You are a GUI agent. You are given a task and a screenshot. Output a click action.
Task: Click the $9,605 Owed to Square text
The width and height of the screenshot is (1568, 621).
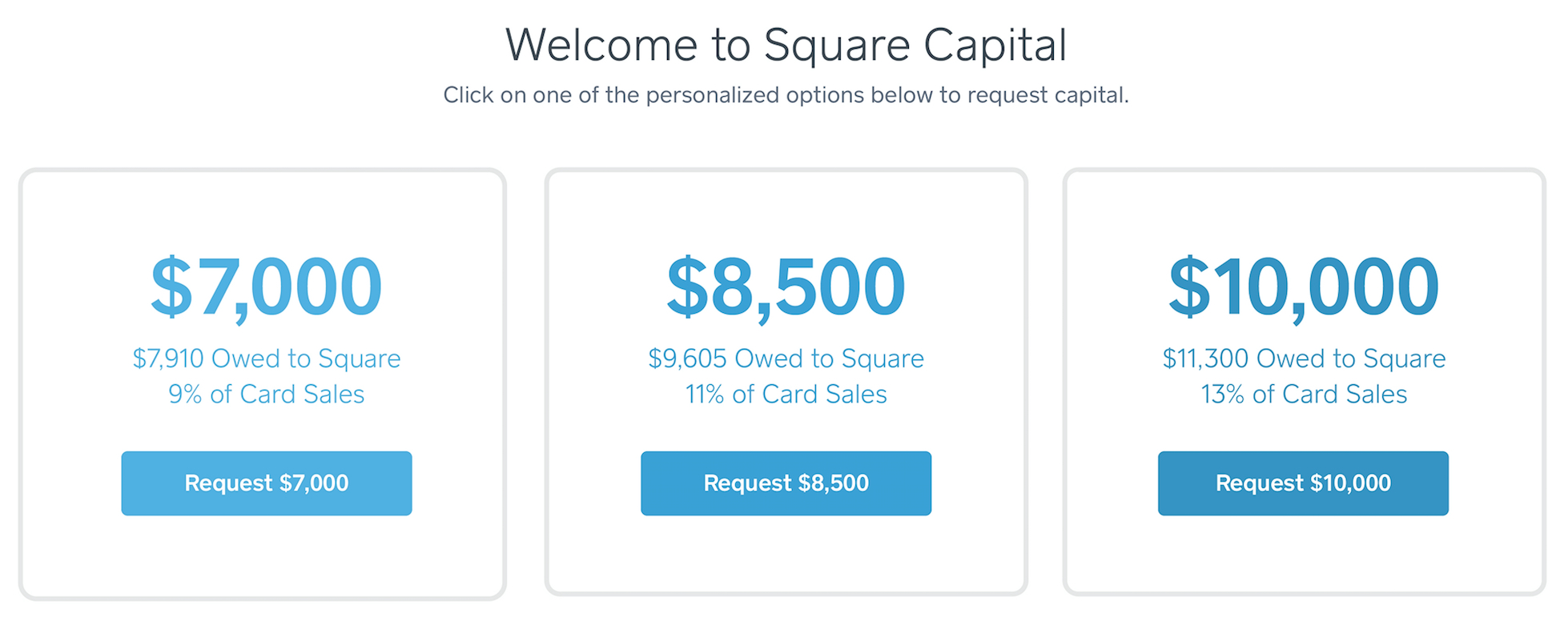[x=786, y=359]
